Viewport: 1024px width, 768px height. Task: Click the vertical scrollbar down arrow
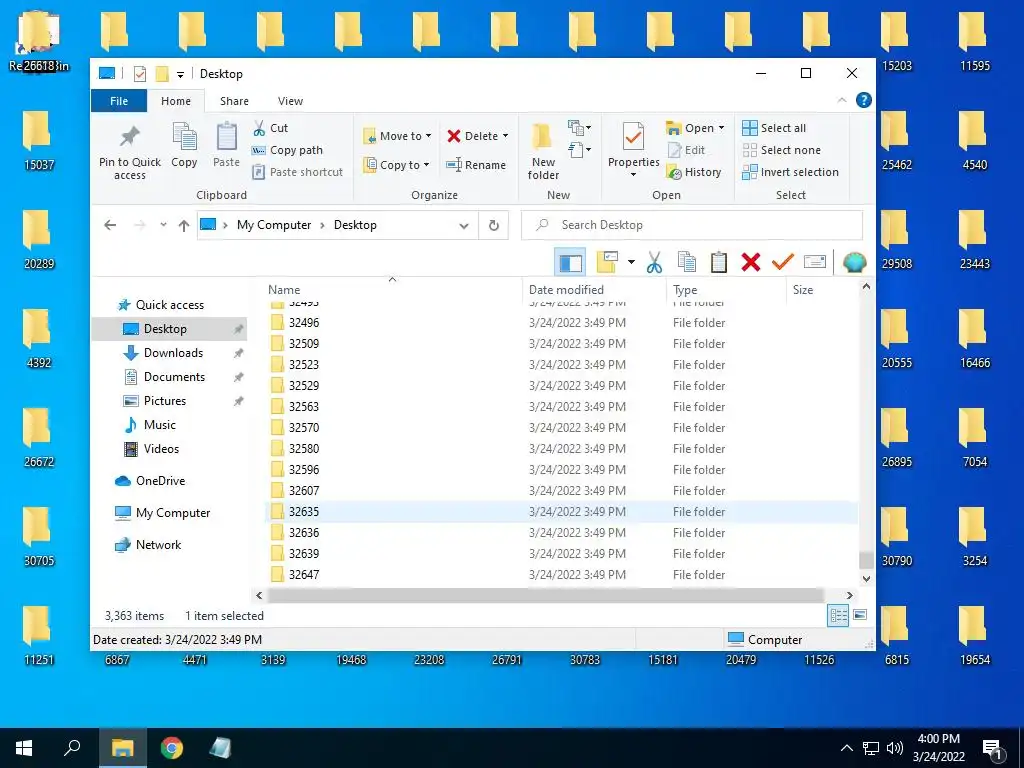(x=867, y=579)
